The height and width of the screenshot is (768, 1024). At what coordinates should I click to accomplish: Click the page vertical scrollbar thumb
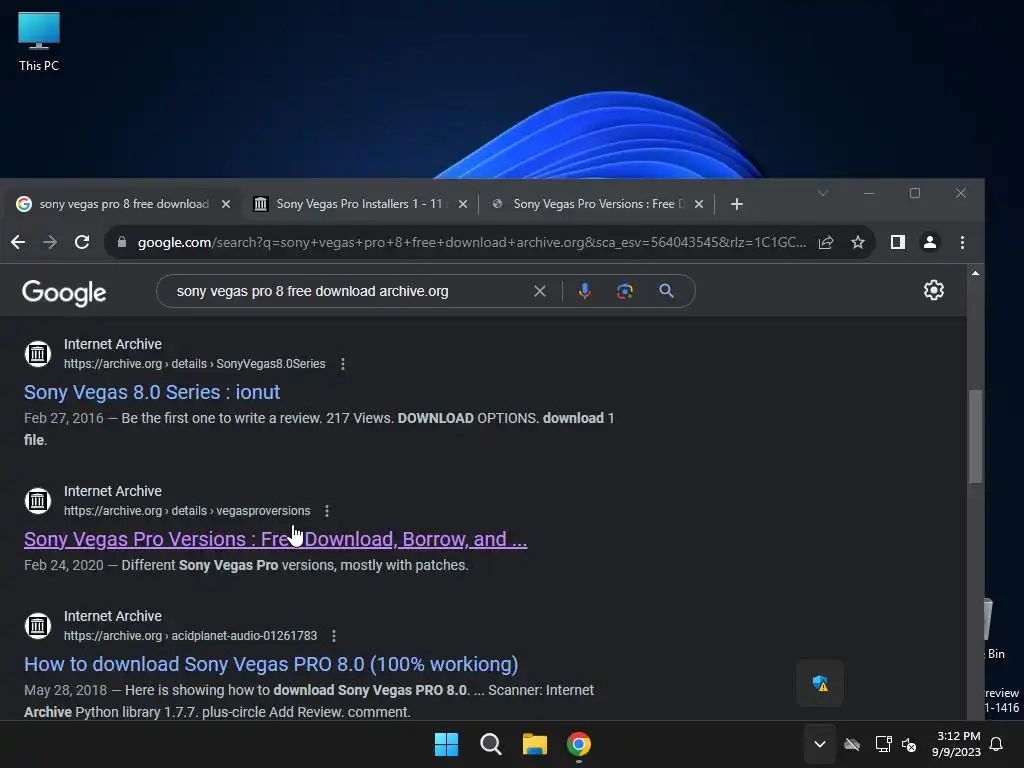click(x=976, y=436)
